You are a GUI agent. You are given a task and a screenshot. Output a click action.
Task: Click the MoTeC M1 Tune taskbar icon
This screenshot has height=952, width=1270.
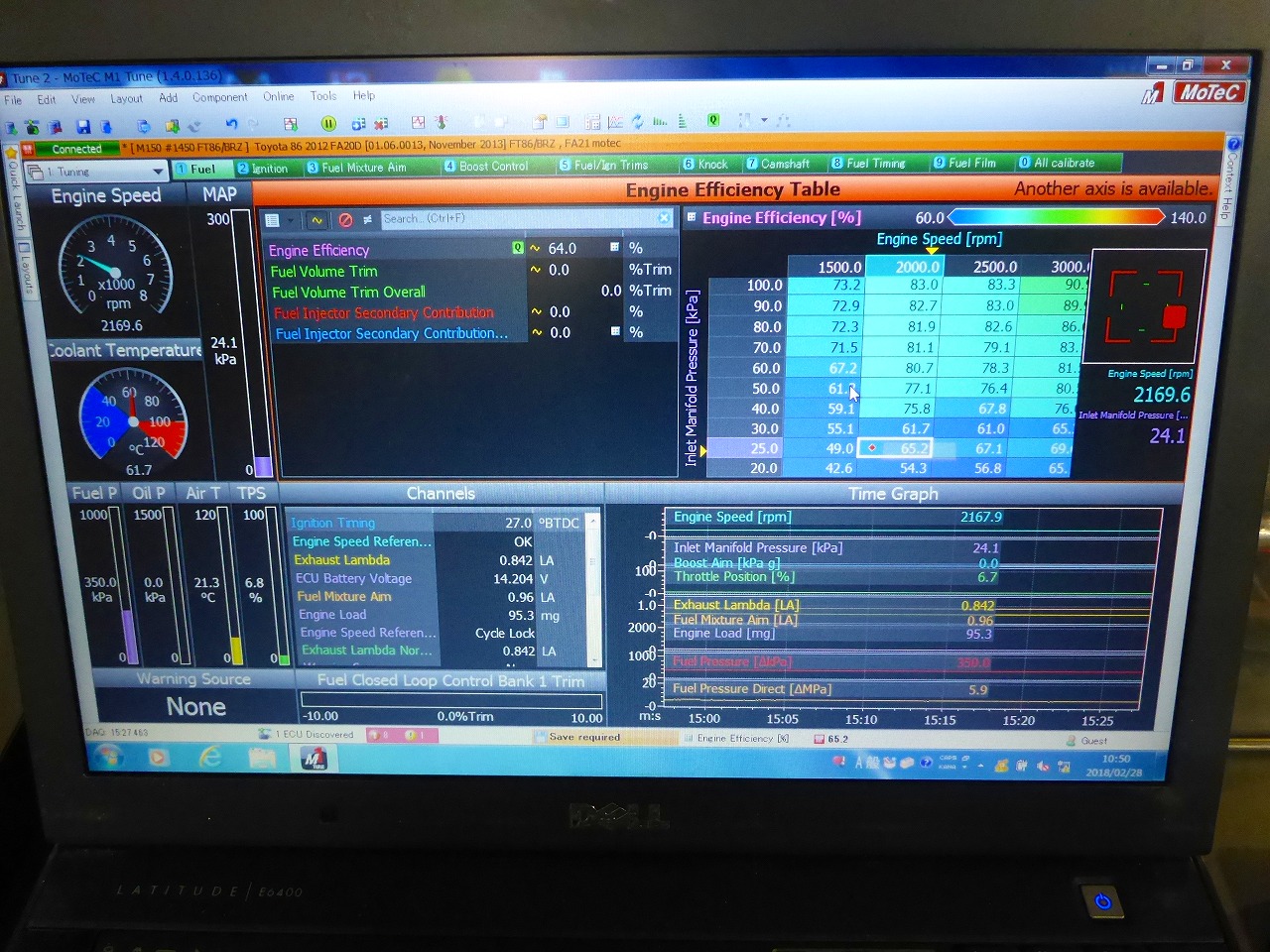(x=314, y=759)
